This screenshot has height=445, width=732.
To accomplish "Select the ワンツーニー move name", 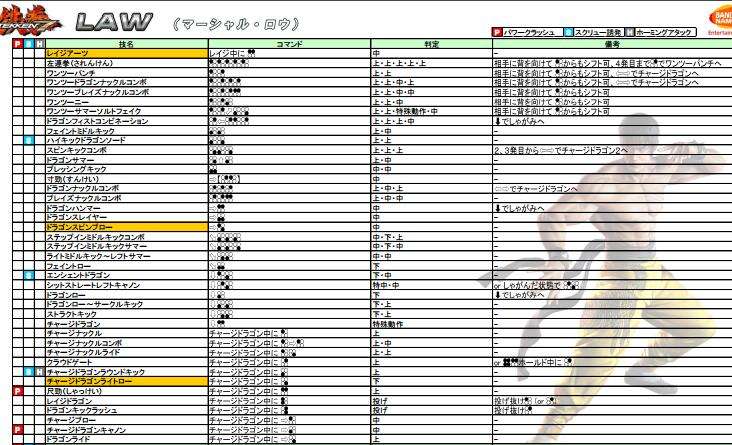I will (x=67, y=102).
